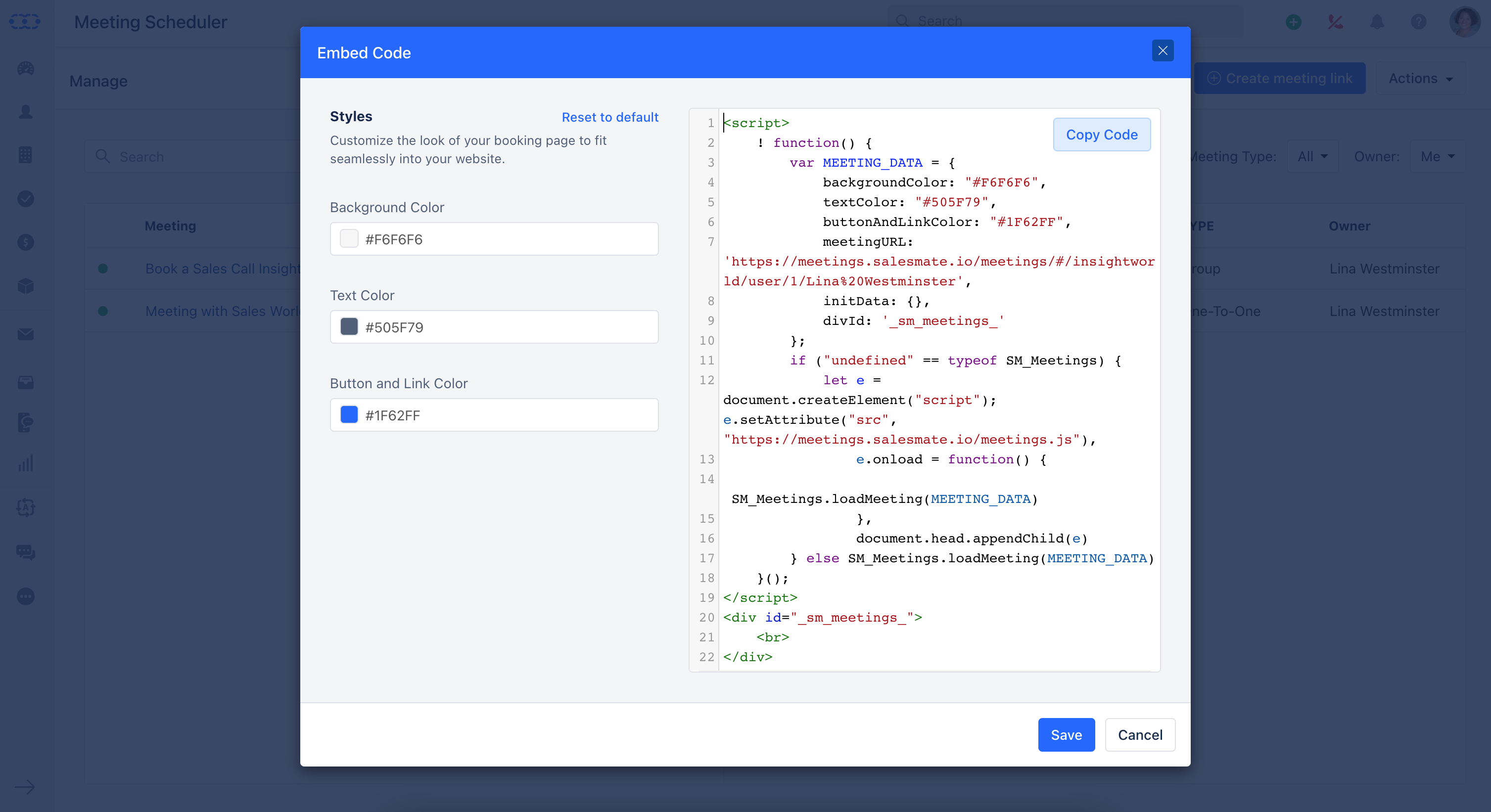The image size is (1491, 812).
Task: Open the Companies grid icon in sidebar
Action: [25, 155]
